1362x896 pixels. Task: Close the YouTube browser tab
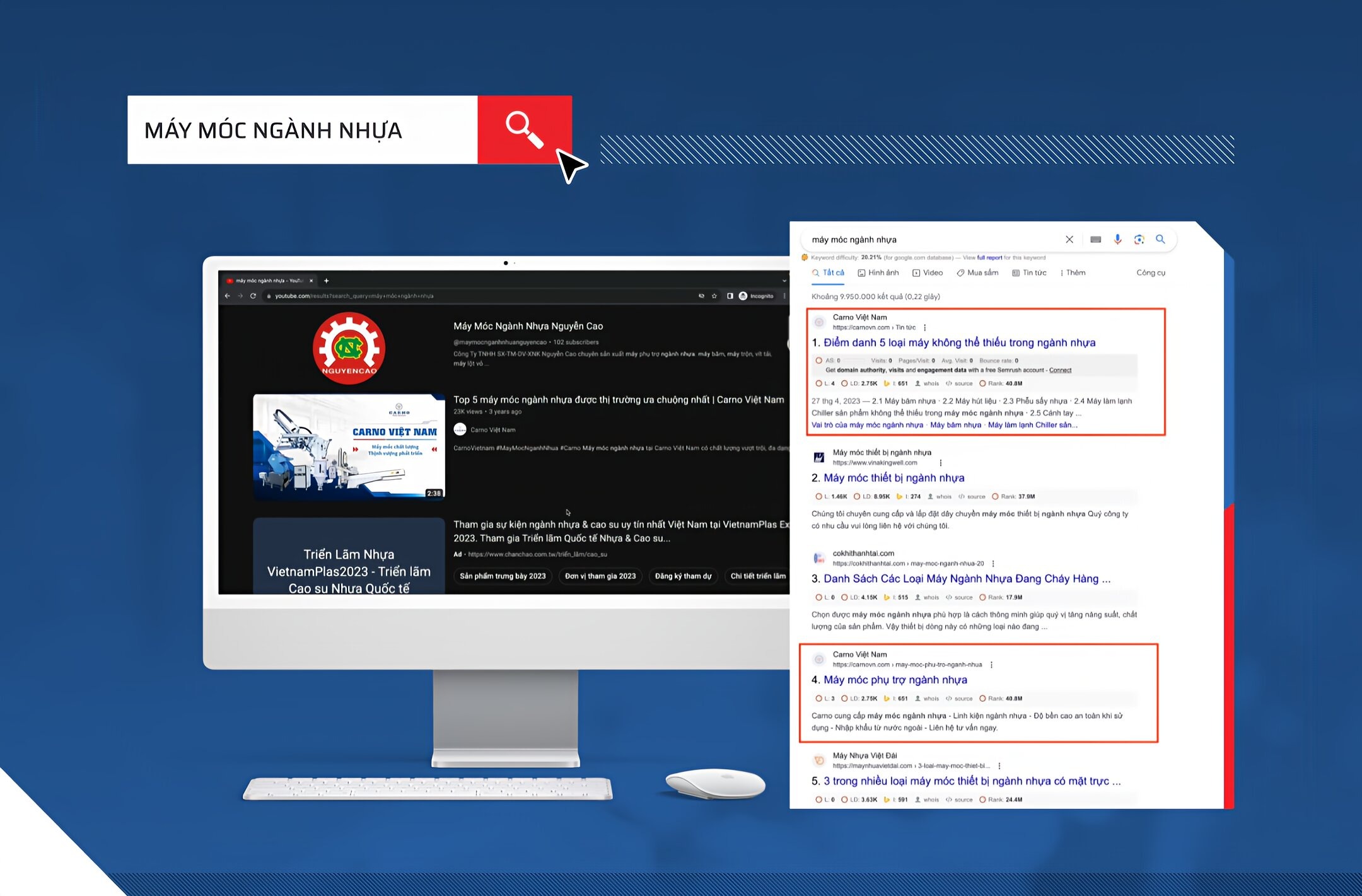pyautogui.click(x=311, y=281)
